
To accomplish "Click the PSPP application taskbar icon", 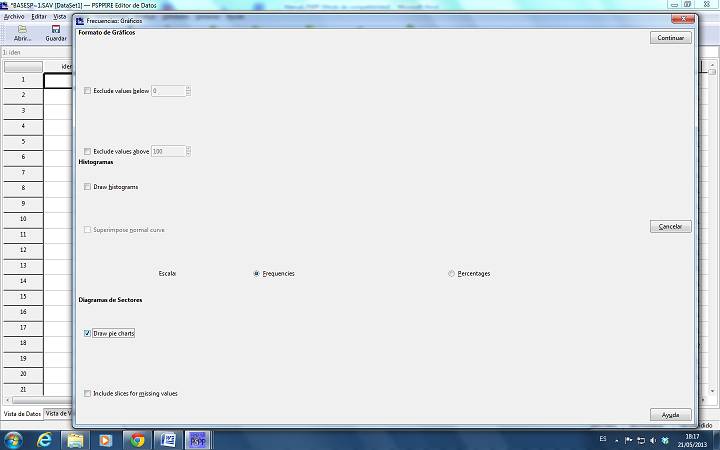I will pos(198,439).
